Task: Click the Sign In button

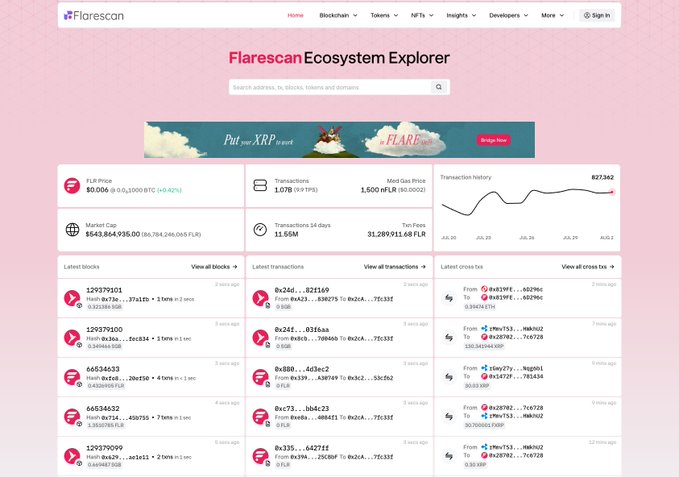Action: (x=597, y=16)
